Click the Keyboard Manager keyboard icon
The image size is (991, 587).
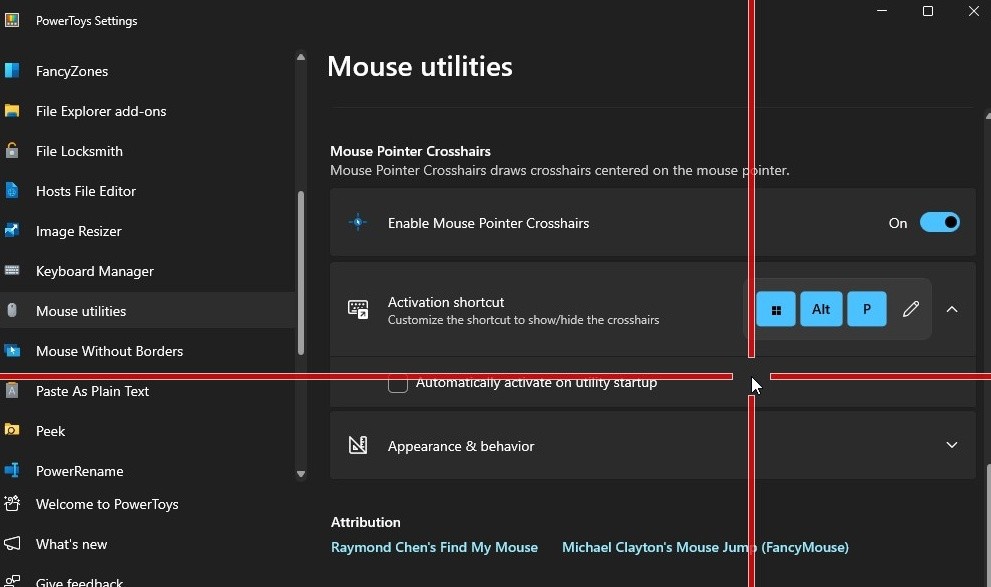tap(12, 270)
